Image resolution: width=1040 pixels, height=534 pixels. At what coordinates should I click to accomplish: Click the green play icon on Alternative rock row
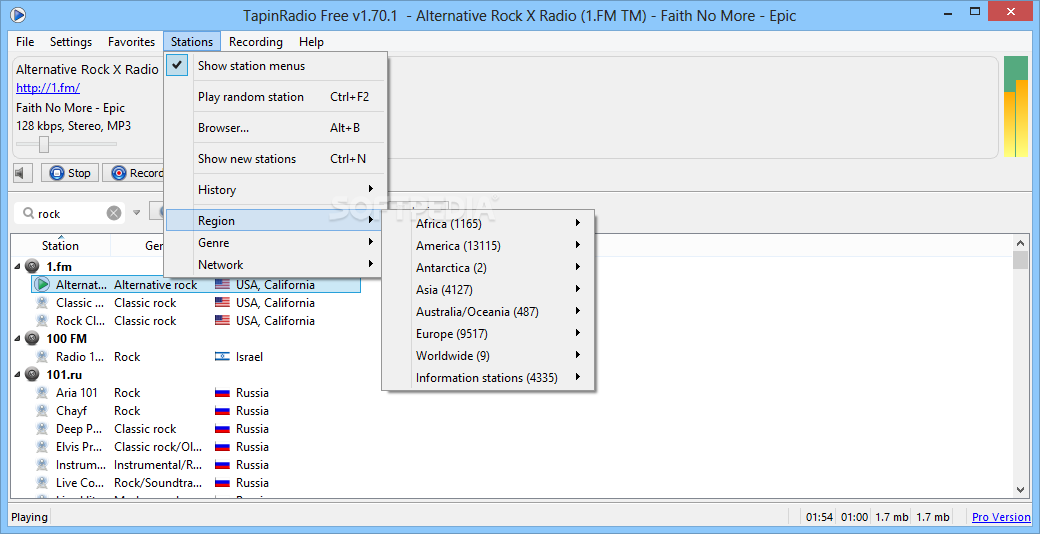pyautogui.click(x=42, y=285)
